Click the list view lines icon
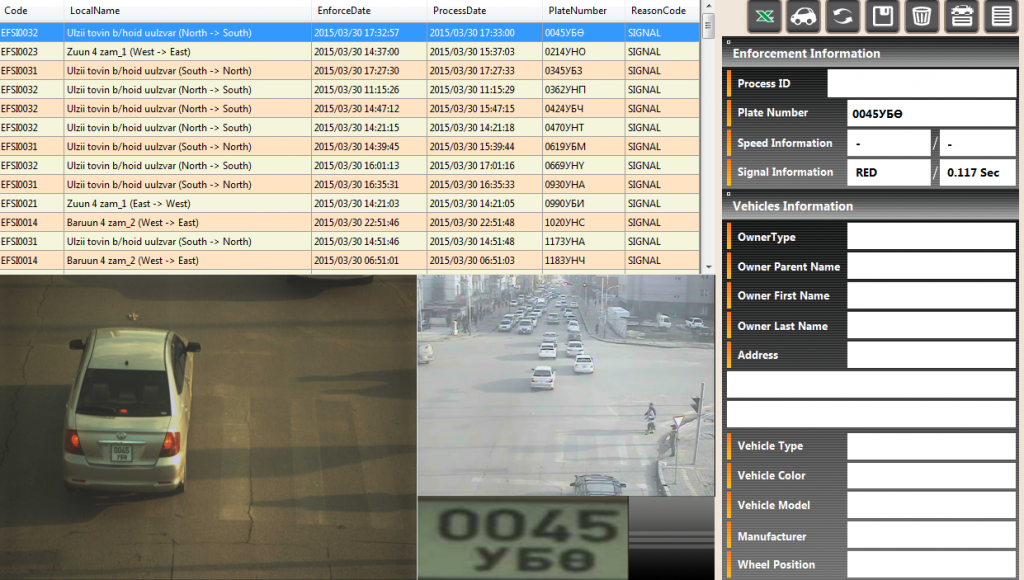 pos(999,16)
